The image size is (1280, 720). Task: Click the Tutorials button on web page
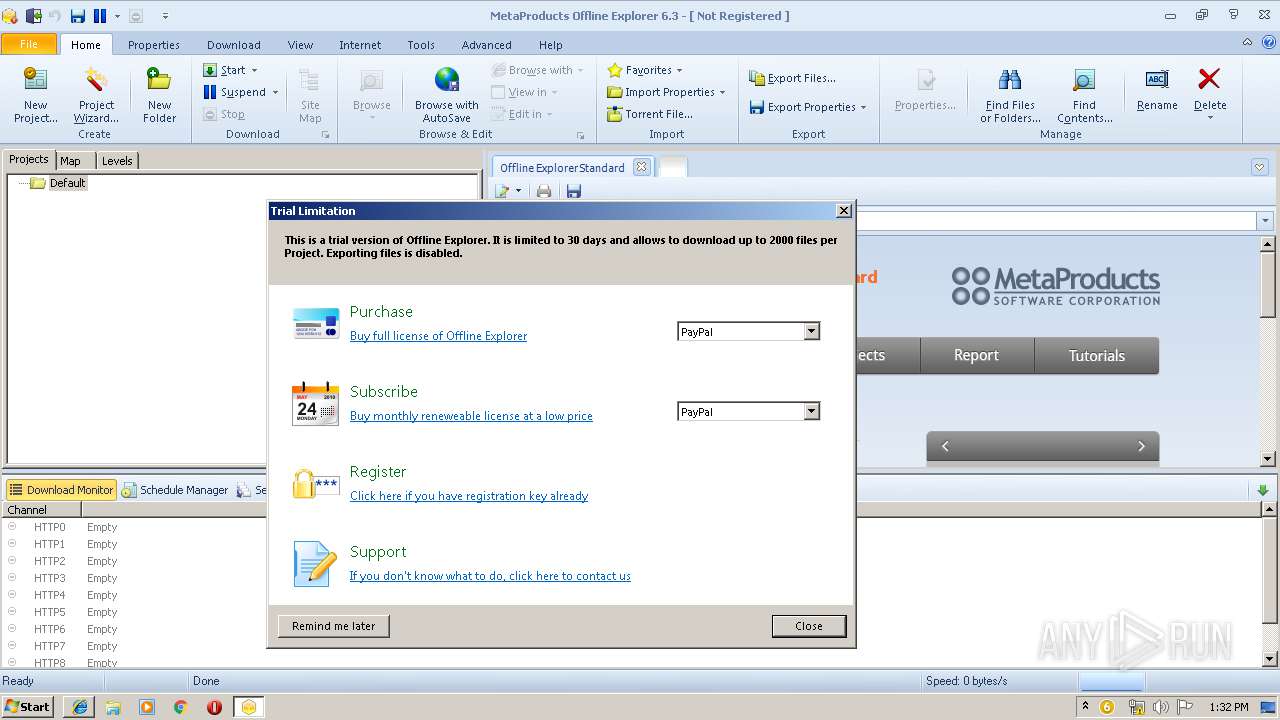(x=1097, y=356)
